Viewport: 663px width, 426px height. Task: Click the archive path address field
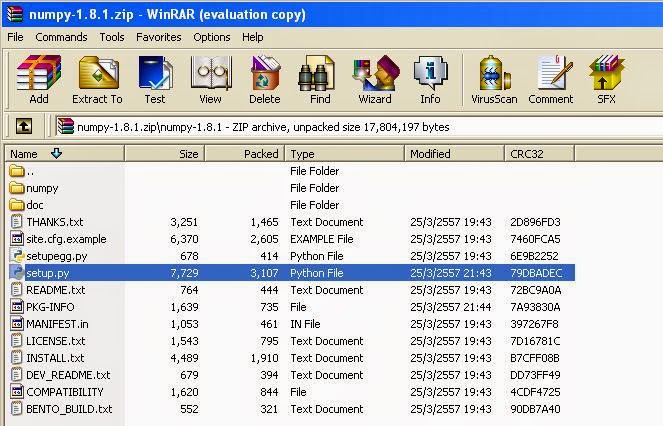tap(359, 127)
